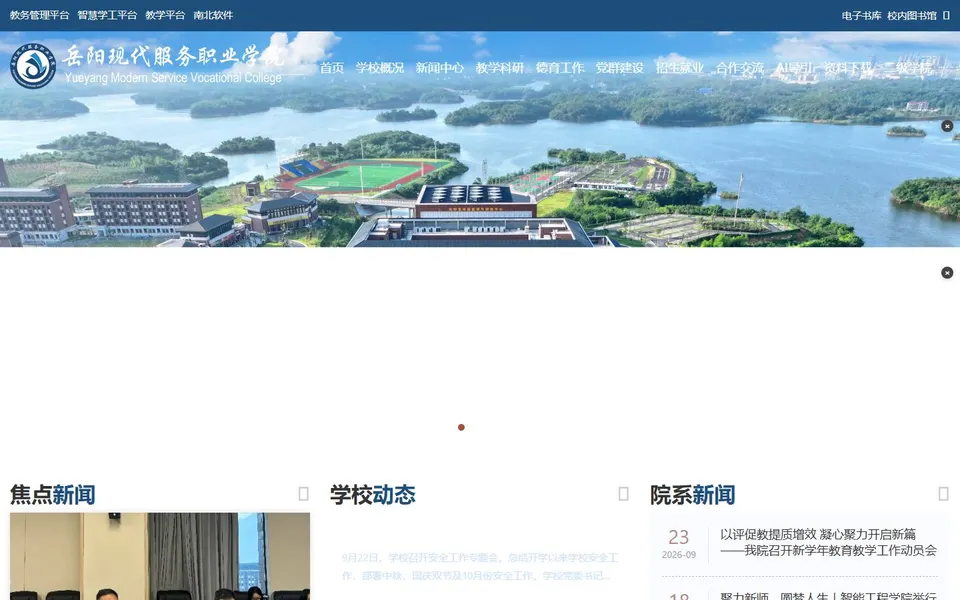Visit the 校内图书馆 link
This screenshot has height=600, width=960.
pos(912,15)
